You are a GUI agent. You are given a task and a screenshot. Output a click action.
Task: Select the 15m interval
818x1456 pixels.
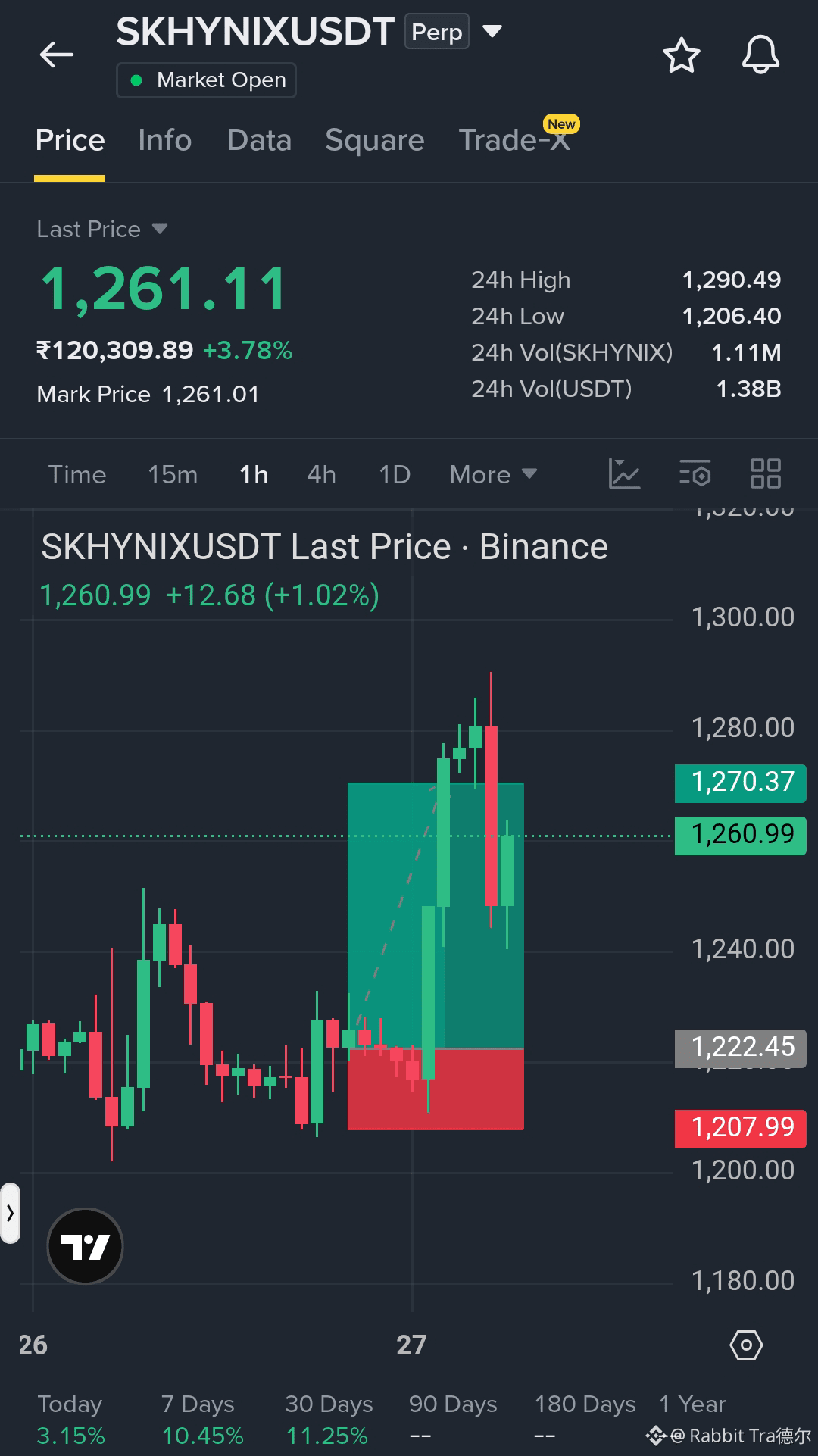click(173, 474)
